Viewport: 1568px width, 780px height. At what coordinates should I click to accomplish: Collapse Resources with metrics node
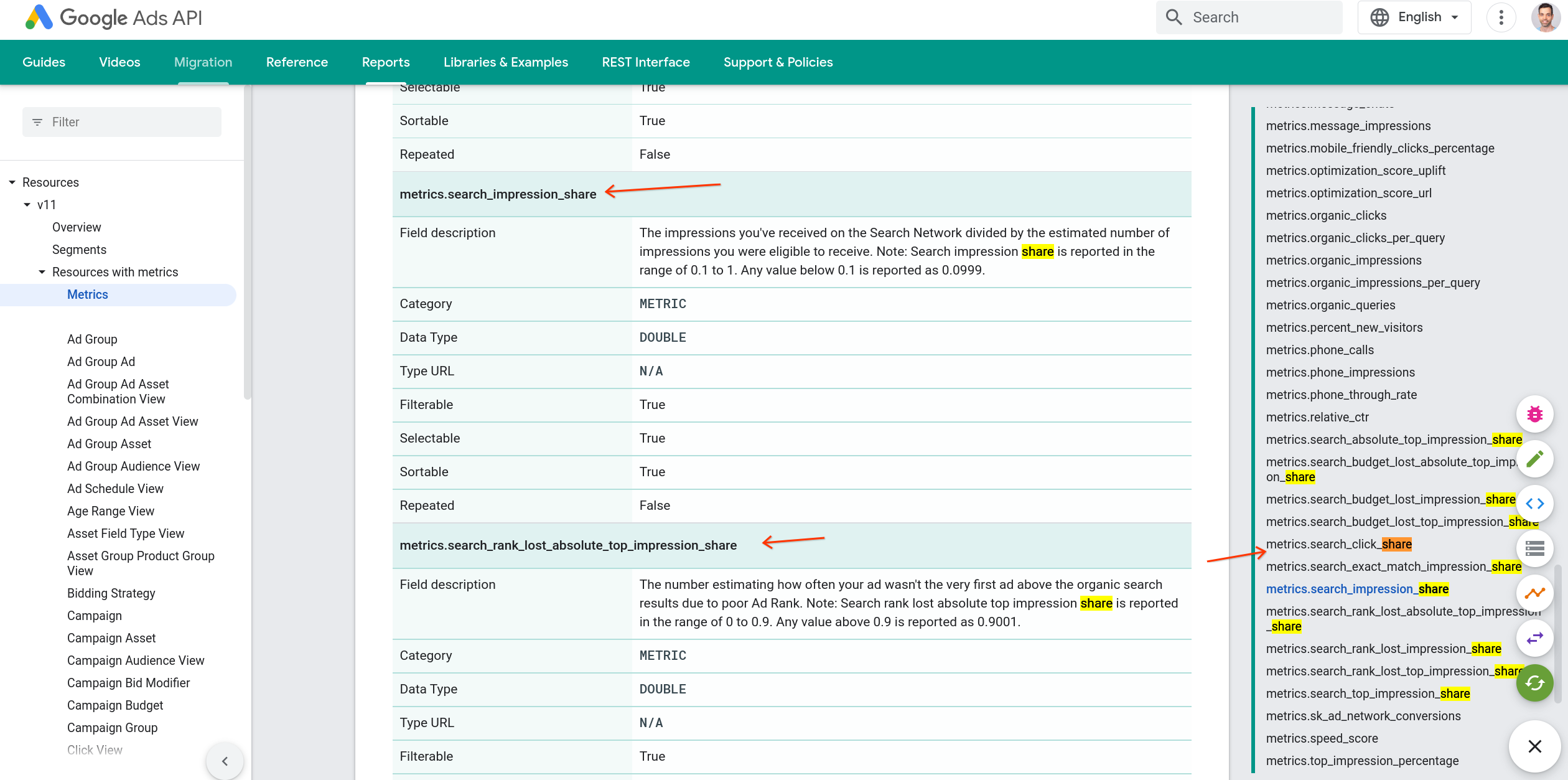42,272
